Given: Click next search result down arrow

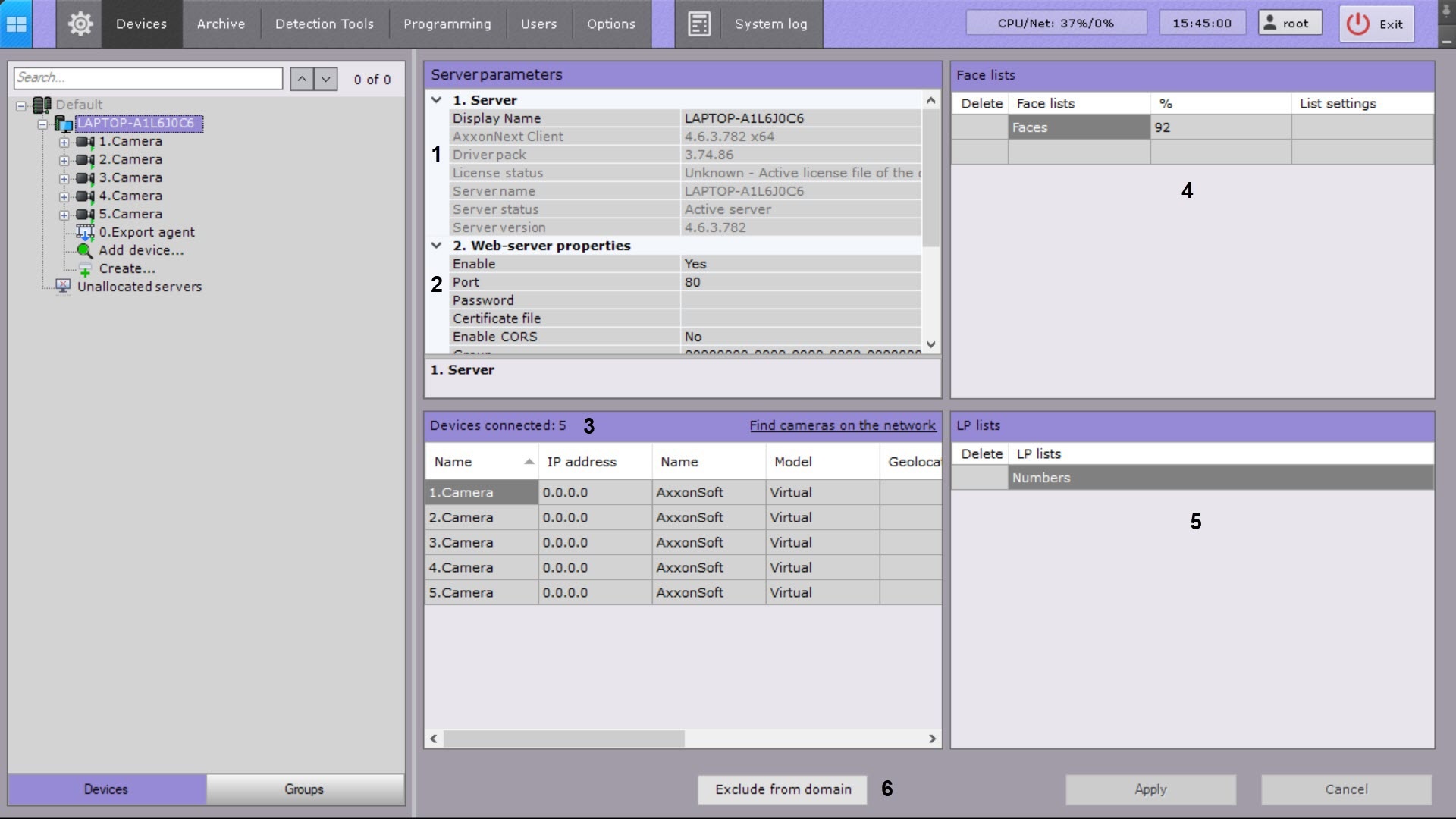Looking at the screenshot, I should [x=325, y=79].
